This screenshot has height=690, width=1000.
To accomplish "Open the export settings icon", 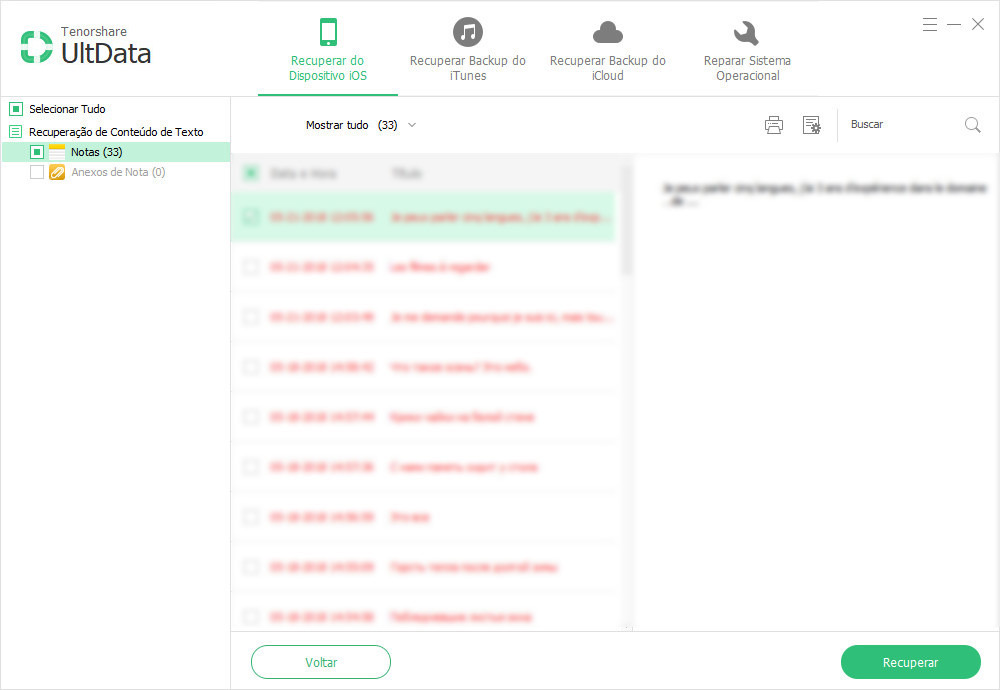I will pos(812,125).
